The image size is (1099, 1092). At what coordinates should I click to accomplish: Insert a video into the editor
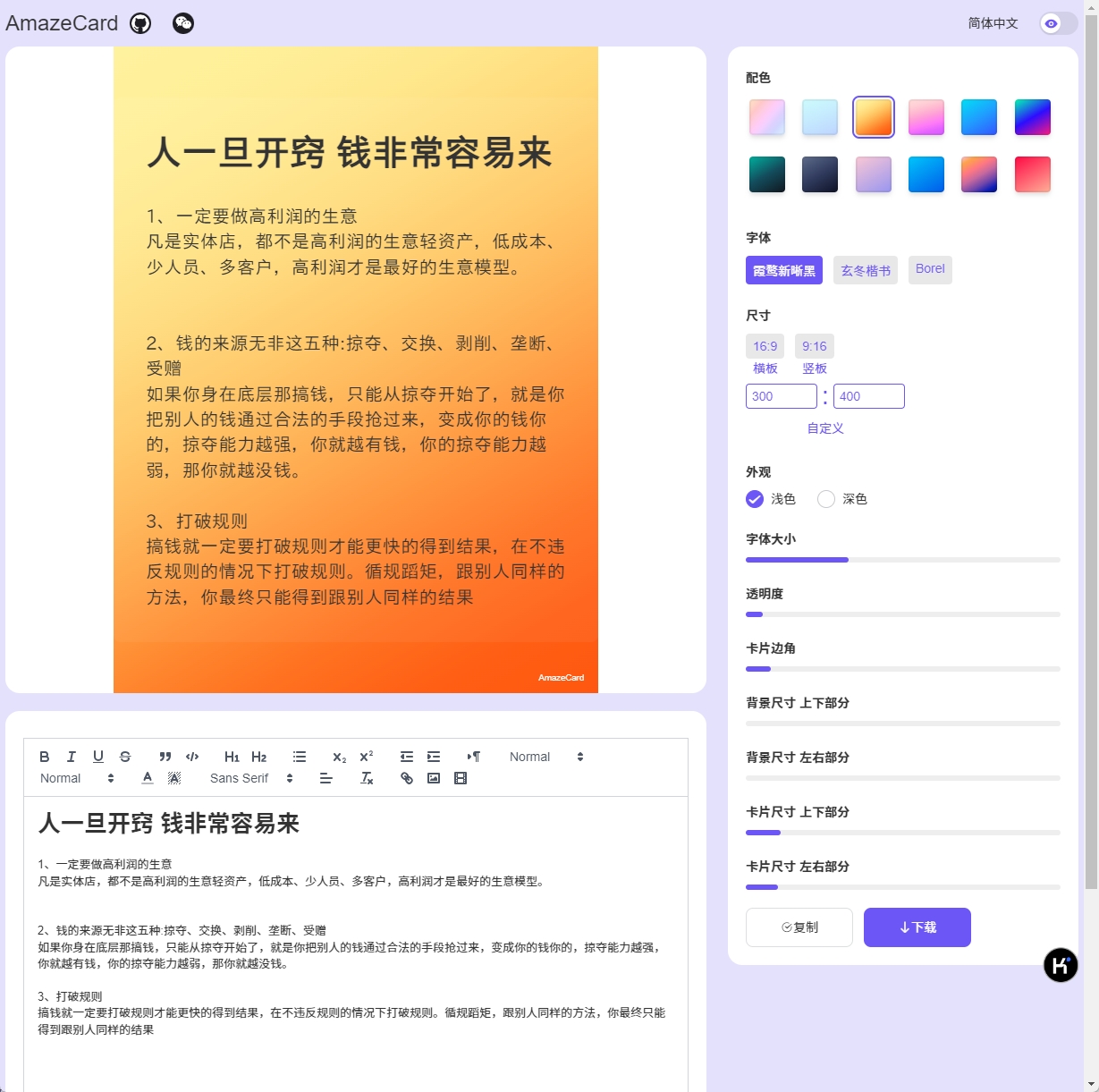[461, 778]
